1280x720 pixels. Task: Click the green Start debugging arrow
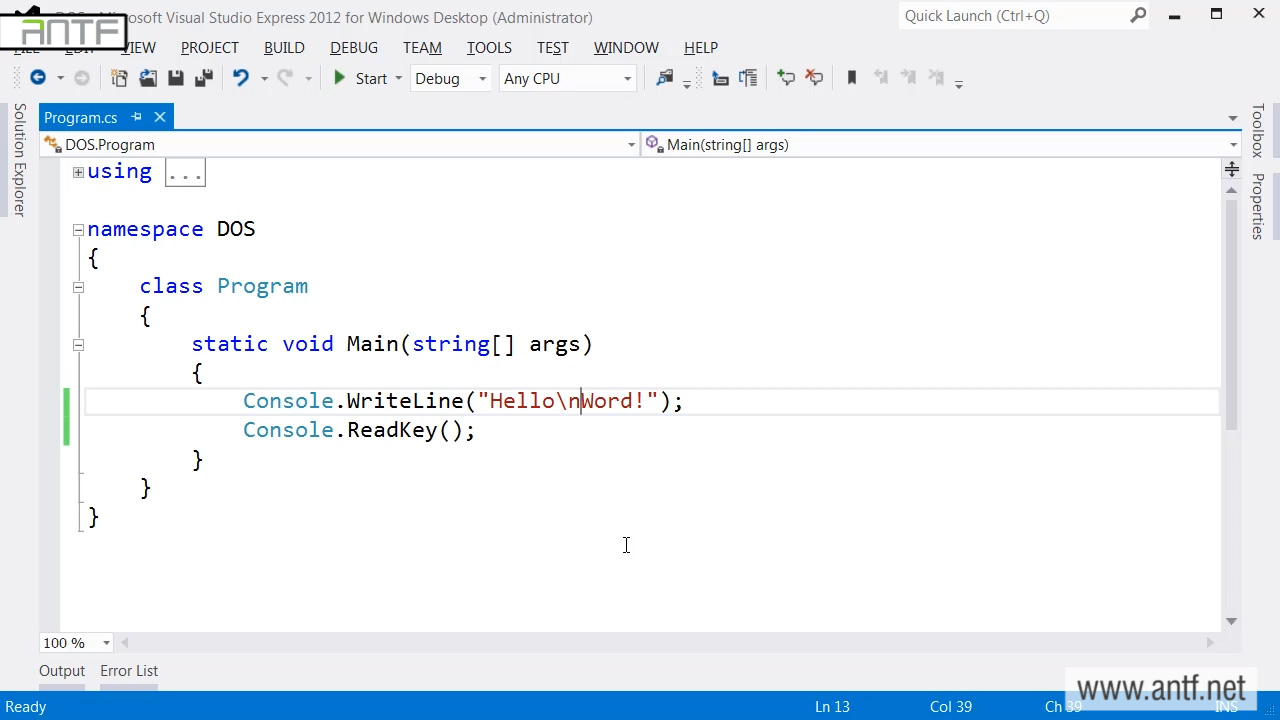pos(340,78)
